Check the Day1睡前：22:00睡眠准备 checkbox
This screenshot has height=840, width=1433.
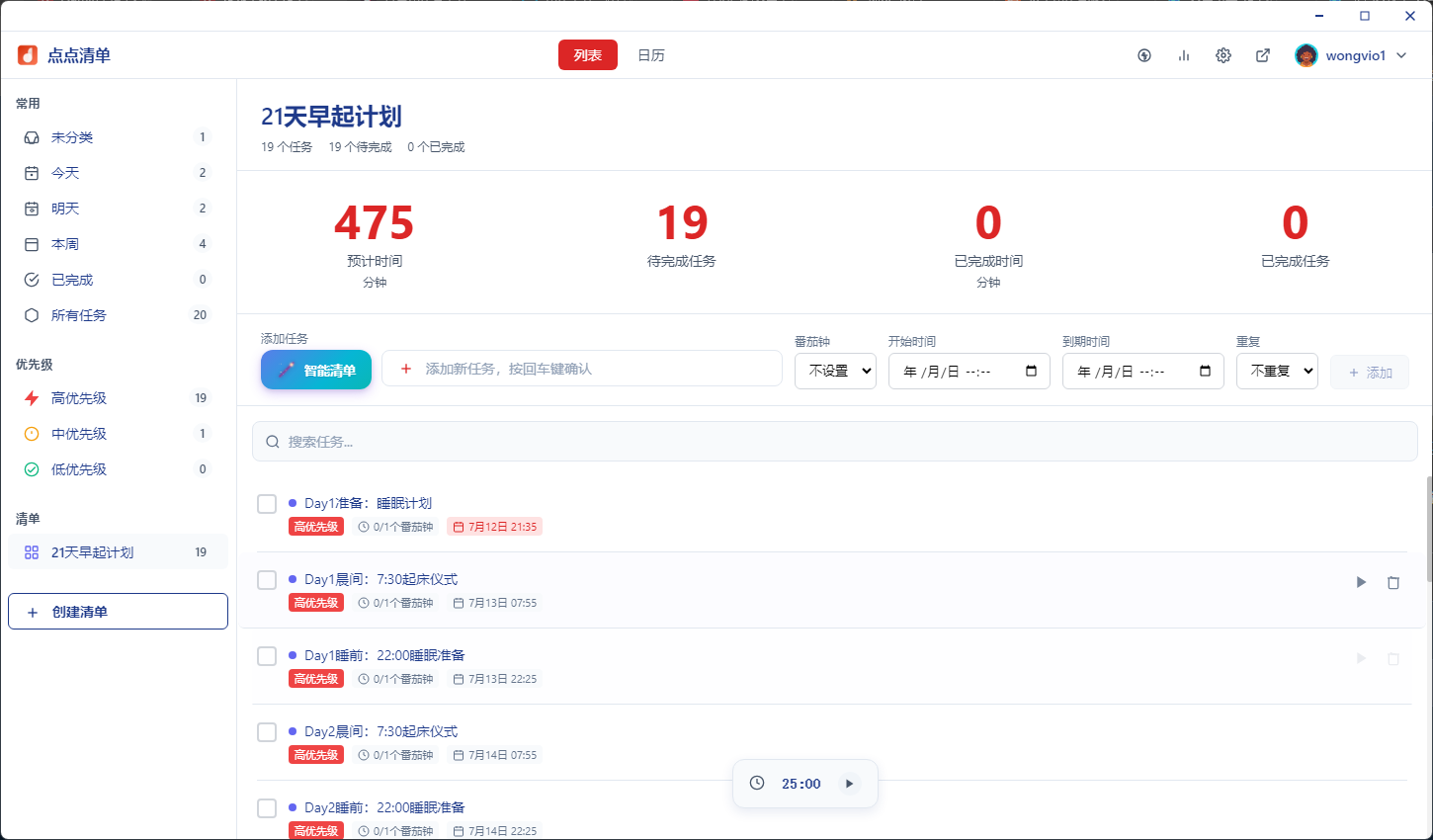click(x=267, y=656)
